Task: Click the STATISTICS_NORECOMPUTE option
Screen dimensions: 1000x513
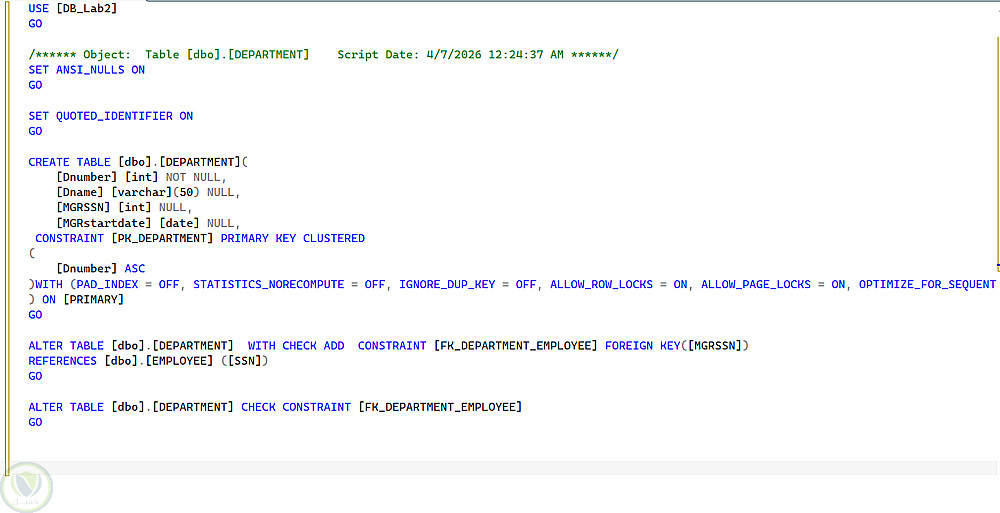Action: click(x=268, y=284)
